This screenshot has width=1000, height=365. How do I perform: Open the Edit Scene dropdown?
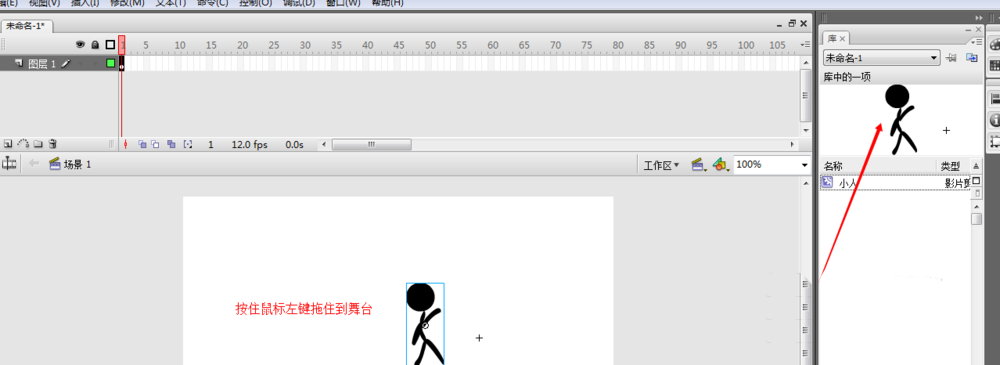point(698,165)
